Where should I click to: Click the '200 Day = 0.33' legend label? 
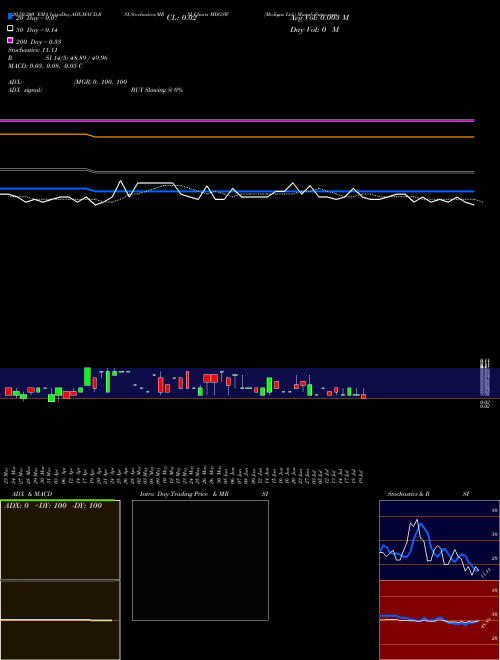coord(38,42)
